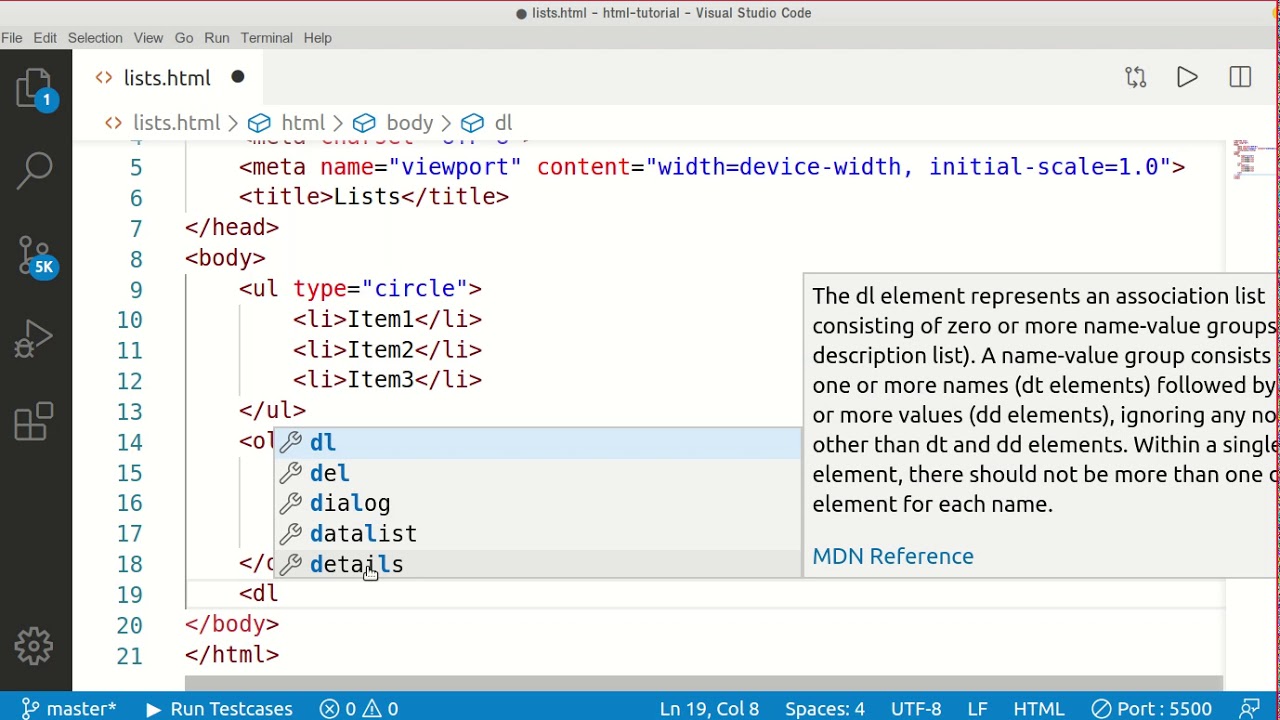
Task: Click the minimap code preview
Action: tap(1253, 159)
